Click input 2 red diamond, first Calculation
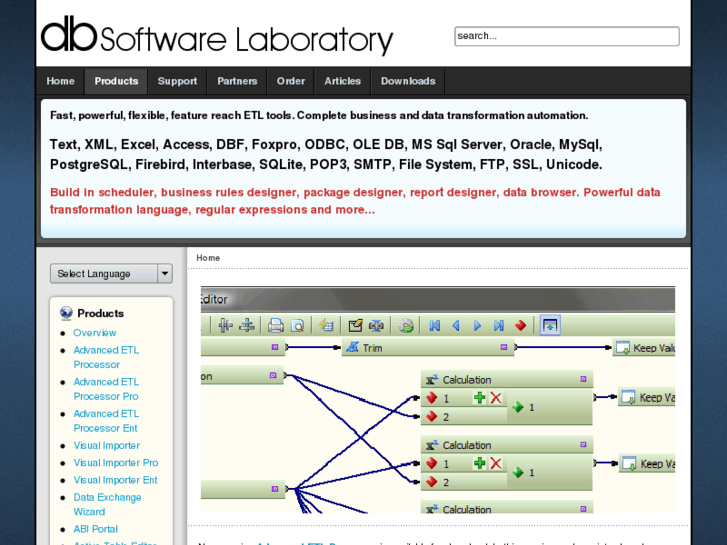 click(432, 417)
